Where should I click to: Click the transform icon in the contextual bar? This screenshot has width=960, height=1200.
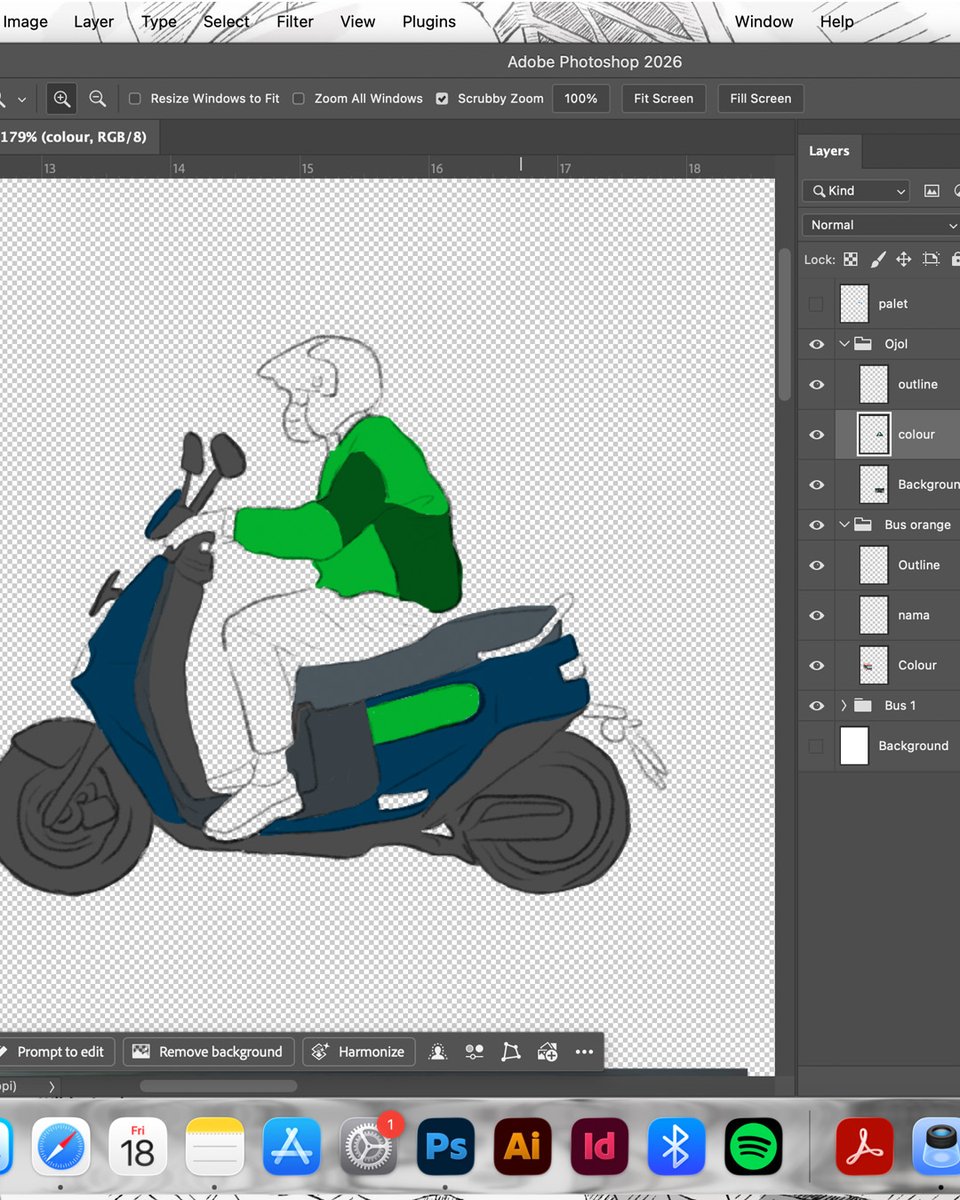pos(511,1051)
